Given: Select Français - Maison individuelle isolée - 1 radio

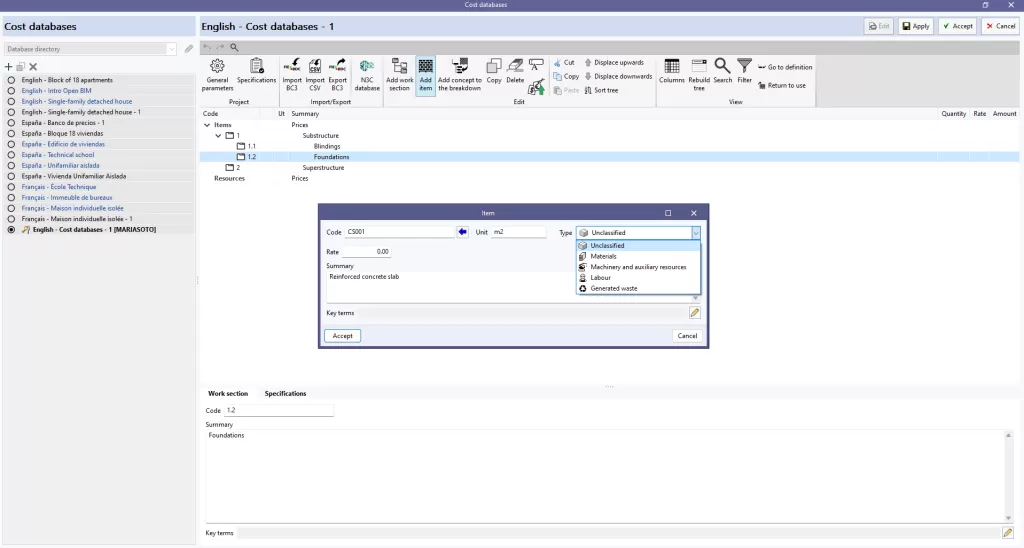Looking at the screenshot, I should pos(11,219).
